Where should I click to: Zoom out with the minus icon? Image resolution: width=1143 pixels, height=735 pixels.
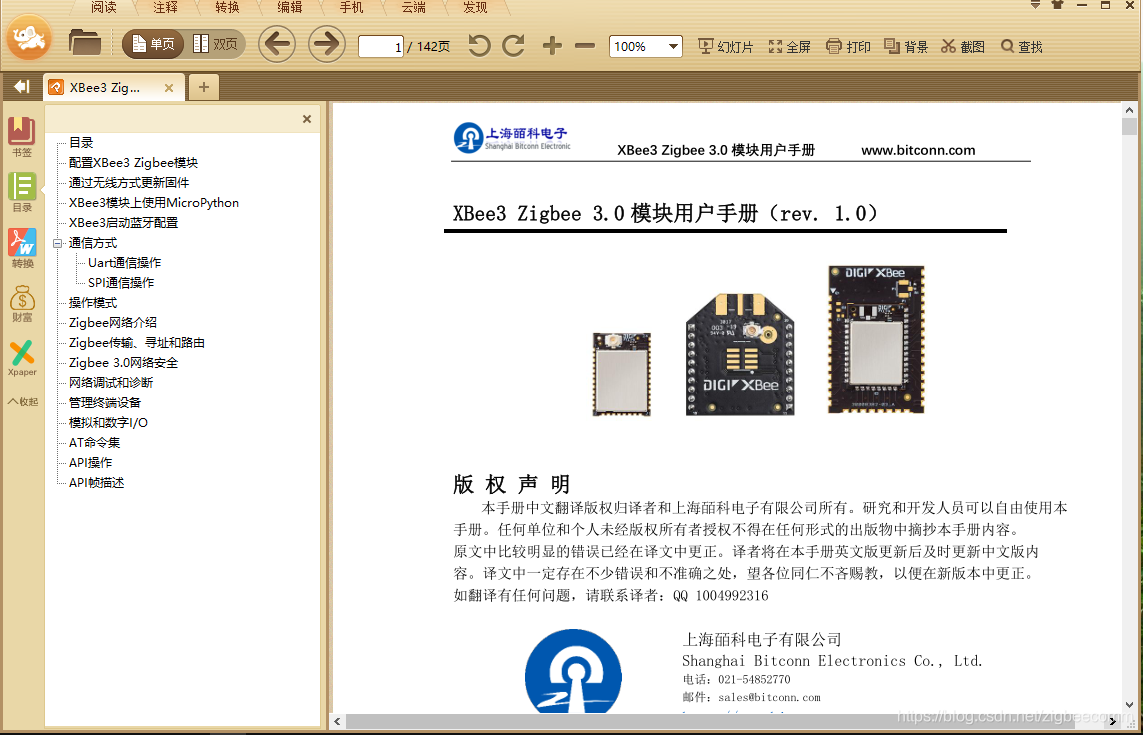585,46
